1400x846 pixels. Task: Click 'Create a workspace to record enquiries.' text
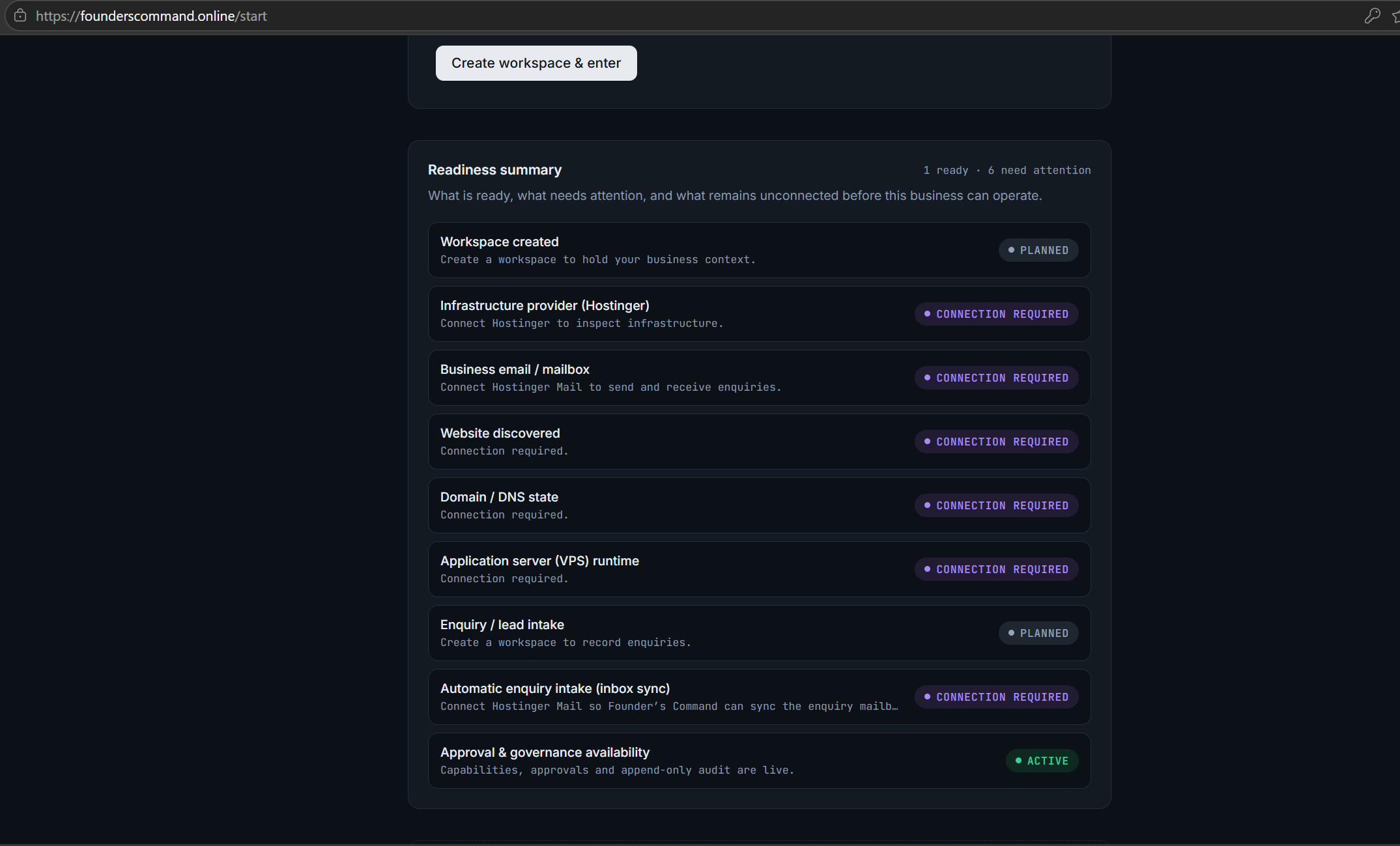click(565, 642)
